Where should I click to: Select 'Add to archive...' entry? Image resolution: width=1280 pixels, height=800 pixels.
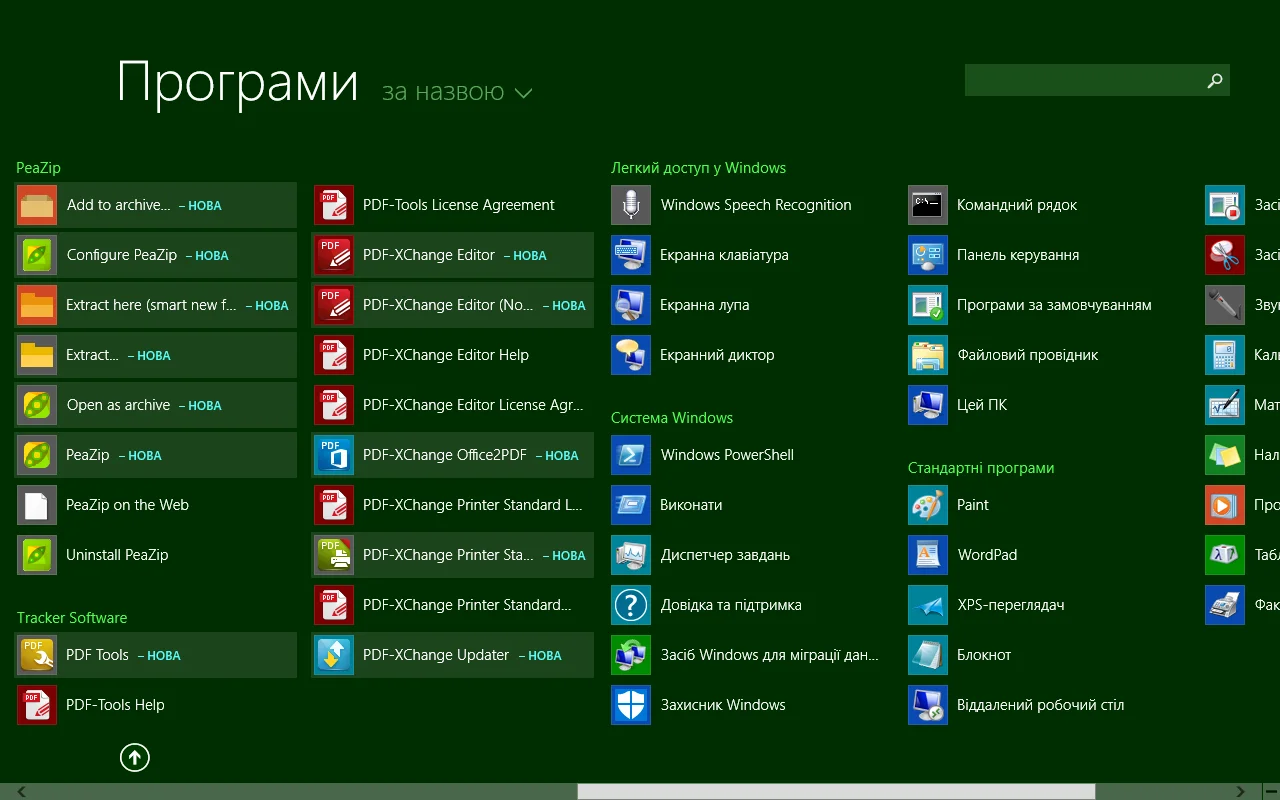coord(118,205)
